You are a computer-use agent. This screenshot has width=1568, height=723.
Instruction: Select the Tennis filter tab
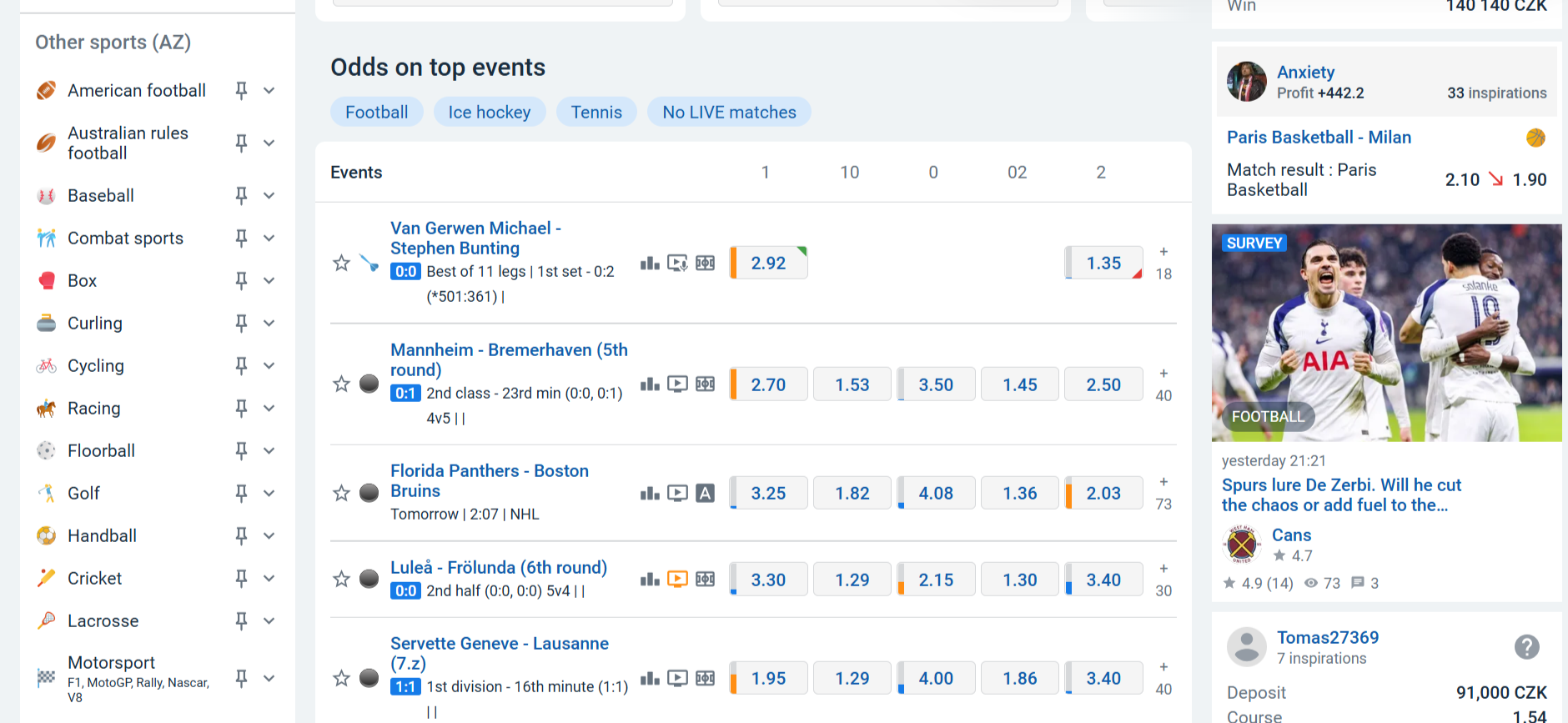click(596, 111)
